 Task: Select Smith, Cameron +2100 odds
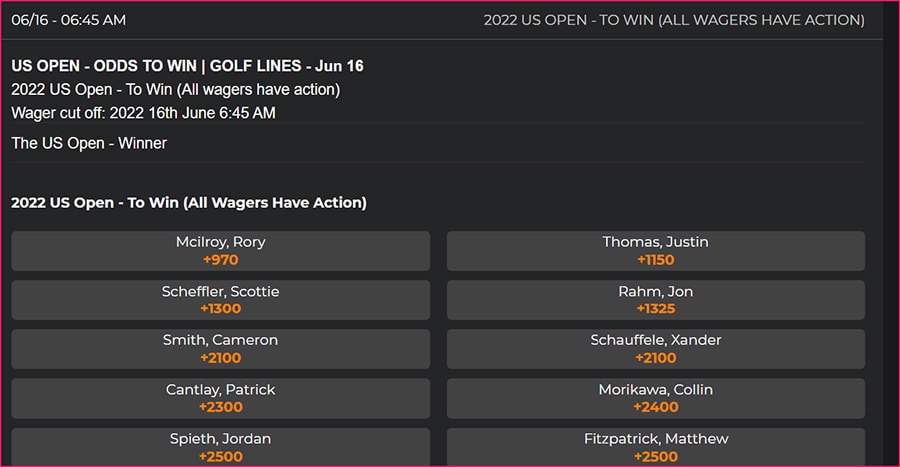pyautogui.click(x=220, y=349)
